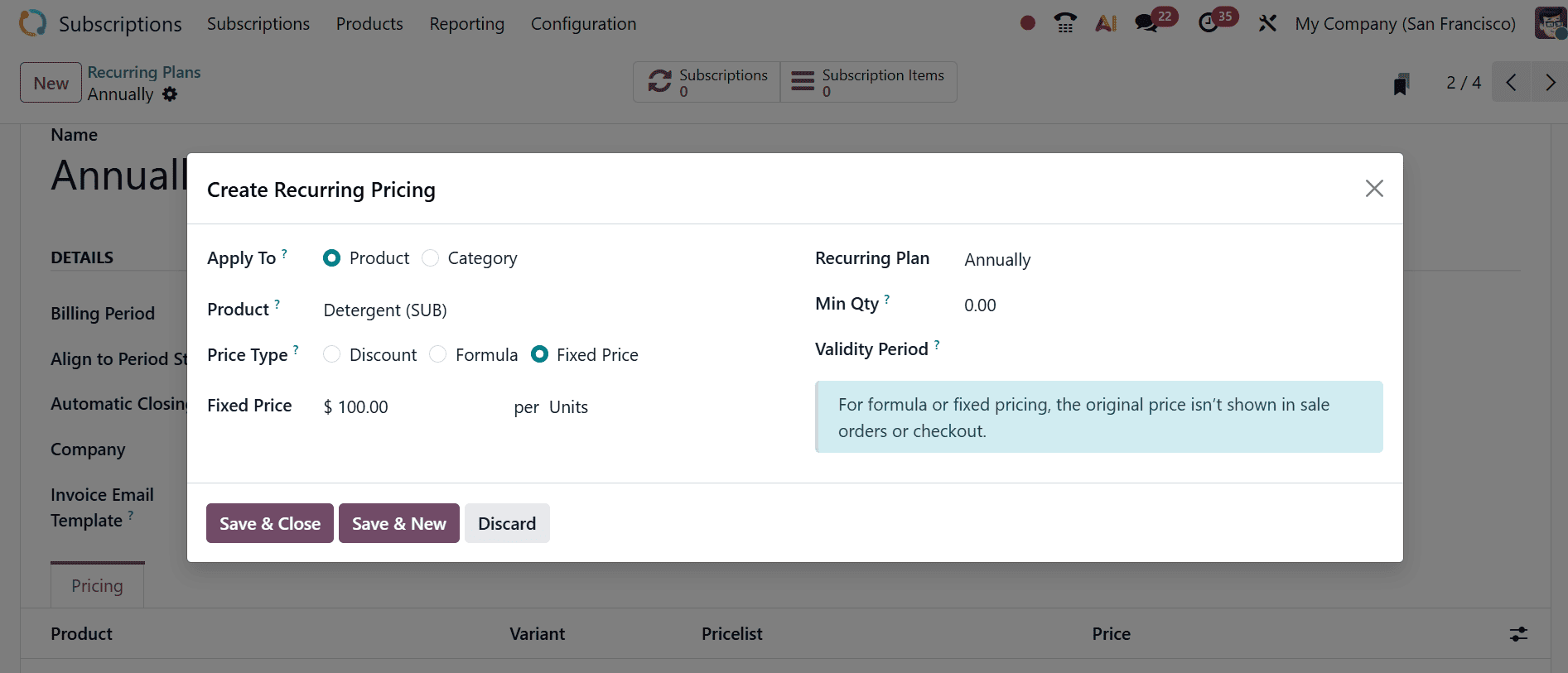Click the New button
The image size is (1568, 673).
(x=51, y=83)
